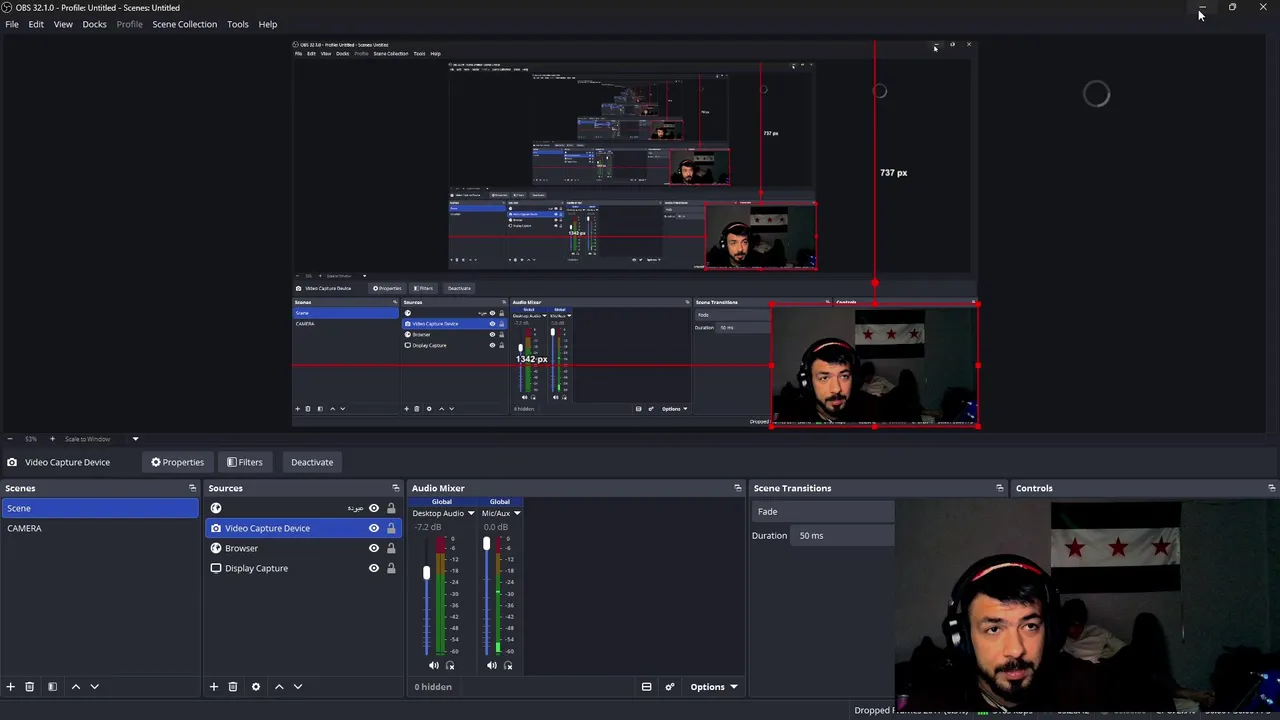Open advanced audio properties gears icon
The image size is (1280, 720).
[669, 687]
